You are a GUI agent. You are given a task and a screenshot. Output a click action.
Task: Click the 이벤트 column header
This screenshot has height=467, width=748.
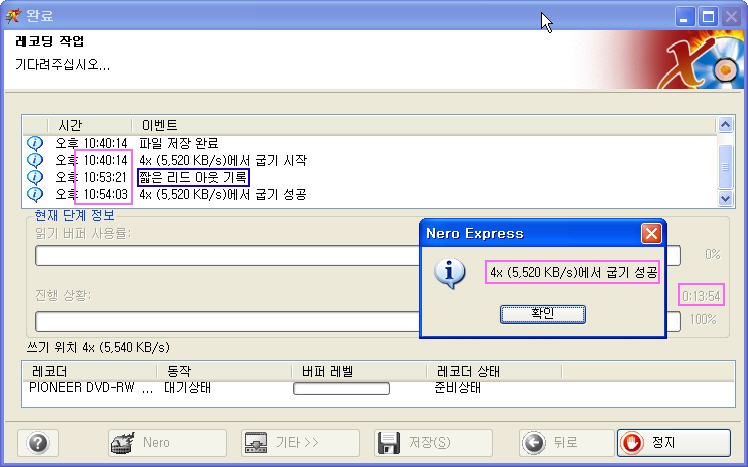[x=160, y=125]
